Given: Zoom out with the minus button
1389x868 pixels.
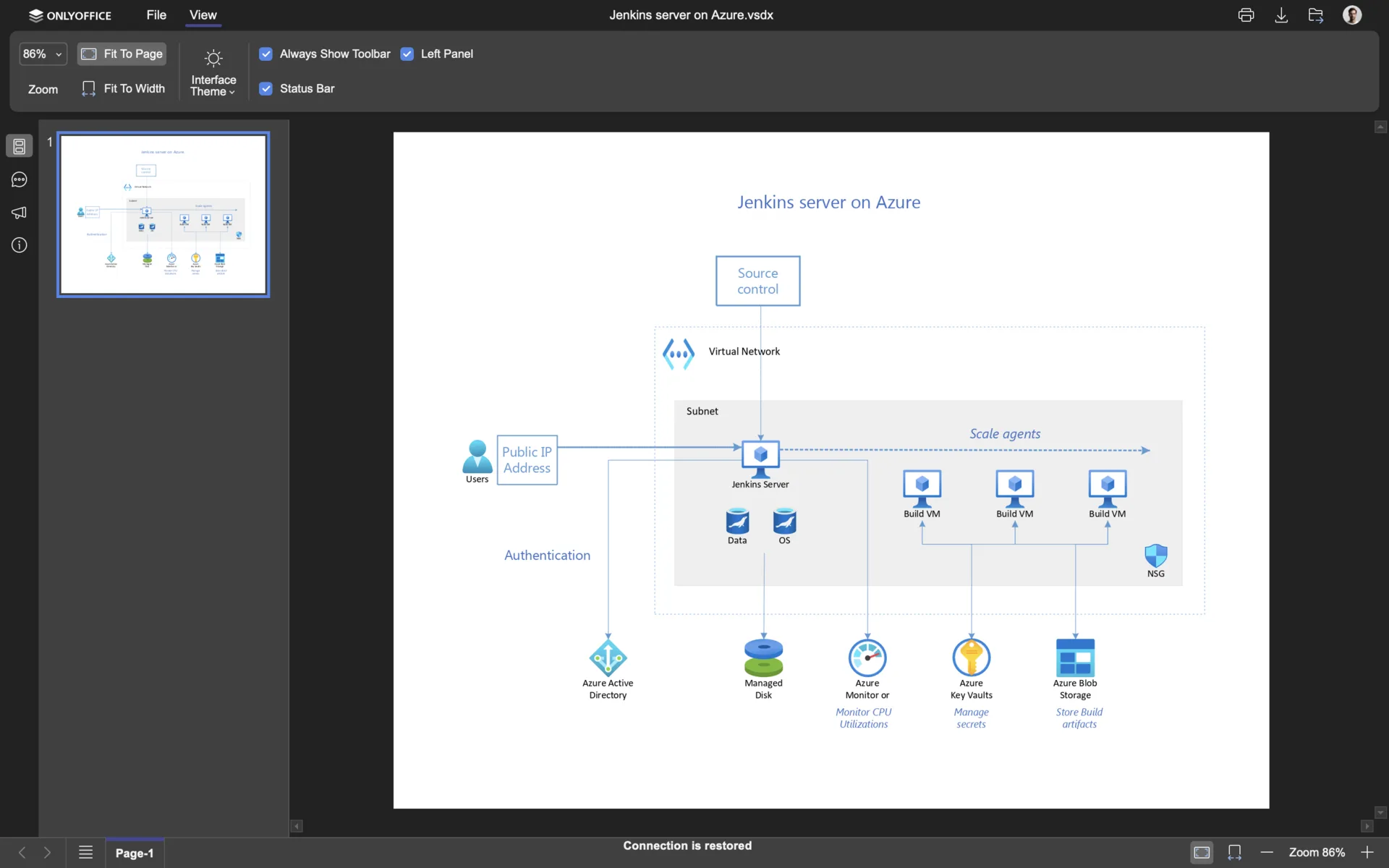Looking at the screenshot, I should coord(1267,853).
